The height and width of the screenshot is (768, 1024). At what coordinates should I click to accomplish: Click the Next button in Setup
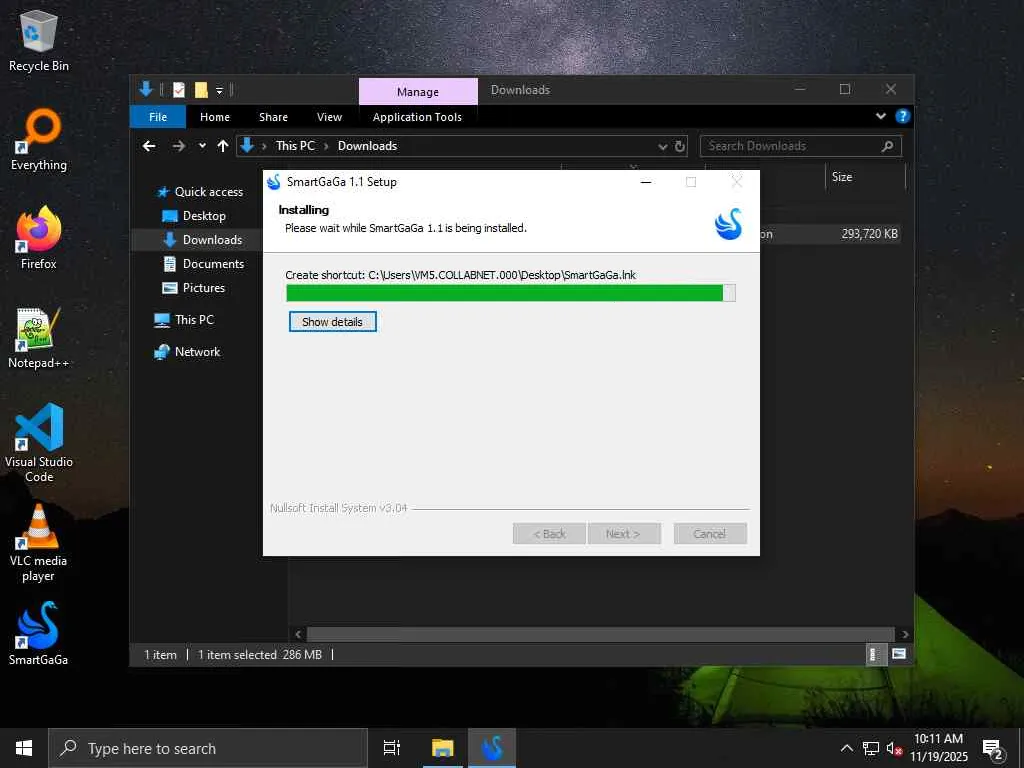(624, 534)
